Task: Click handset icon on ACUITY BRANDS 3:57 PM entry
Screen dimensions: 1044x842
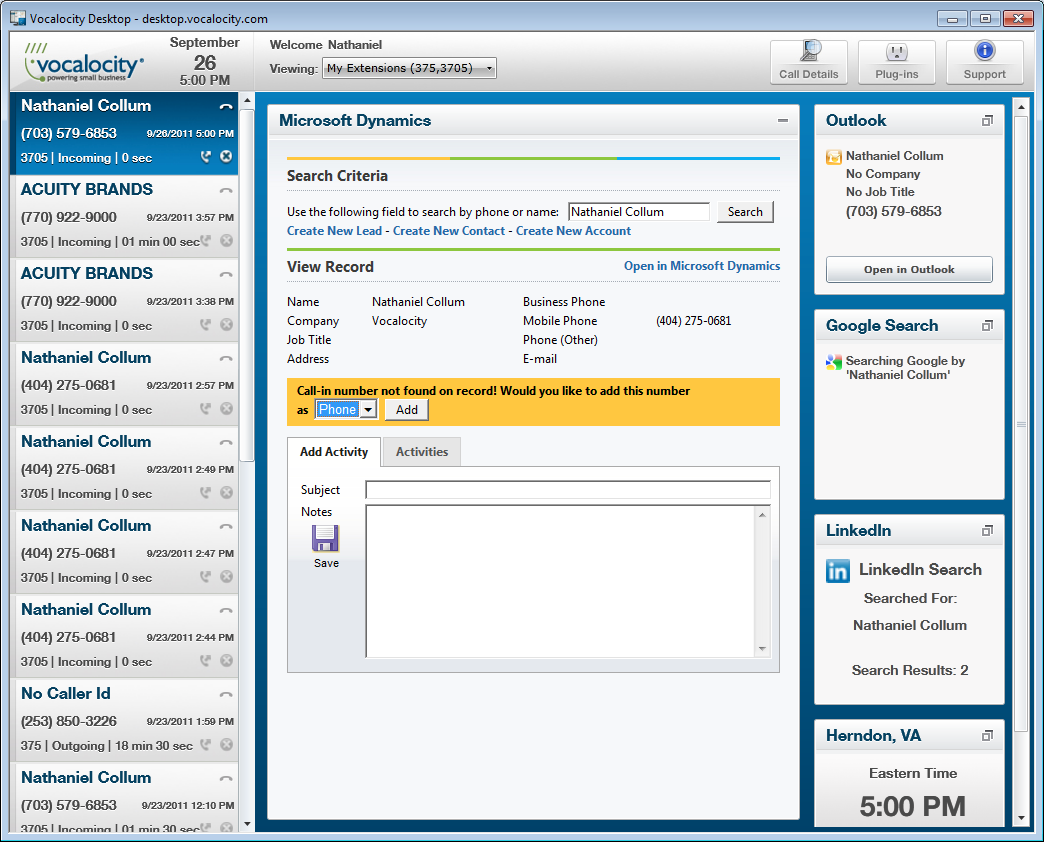Action: tap(226, 190)
